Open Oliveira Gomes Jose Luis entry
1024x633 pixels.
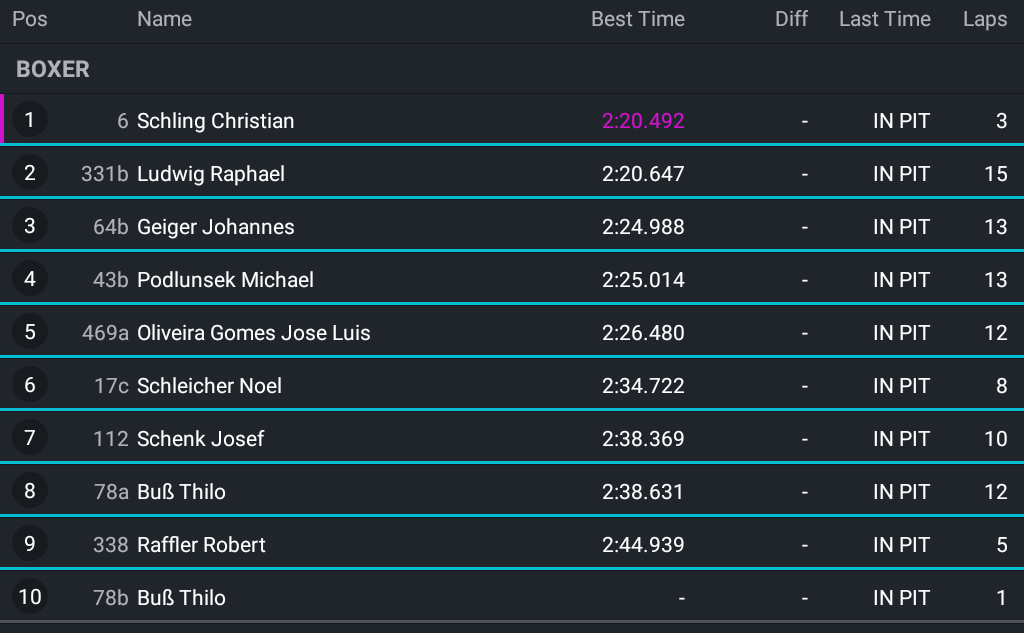click(512, 332)
